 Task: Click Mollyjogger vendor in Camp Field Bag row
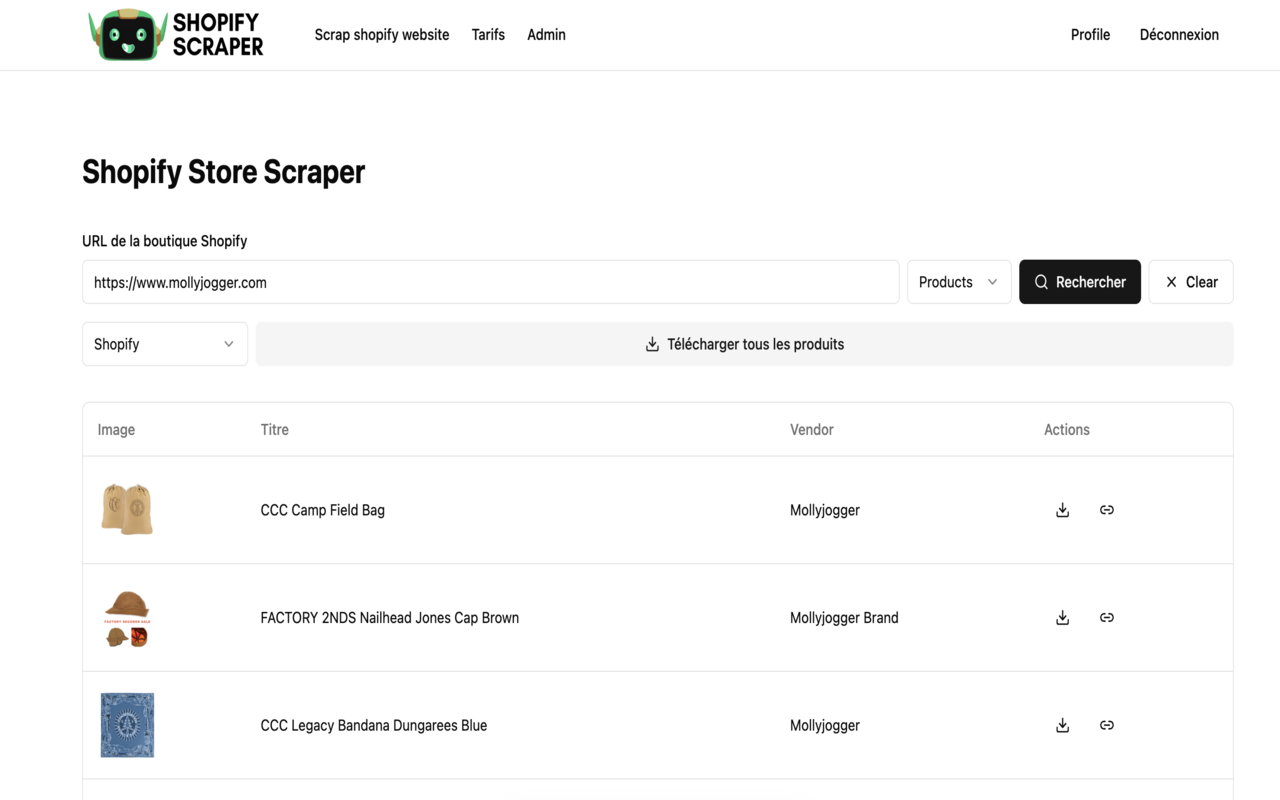(x=825, y=510)
